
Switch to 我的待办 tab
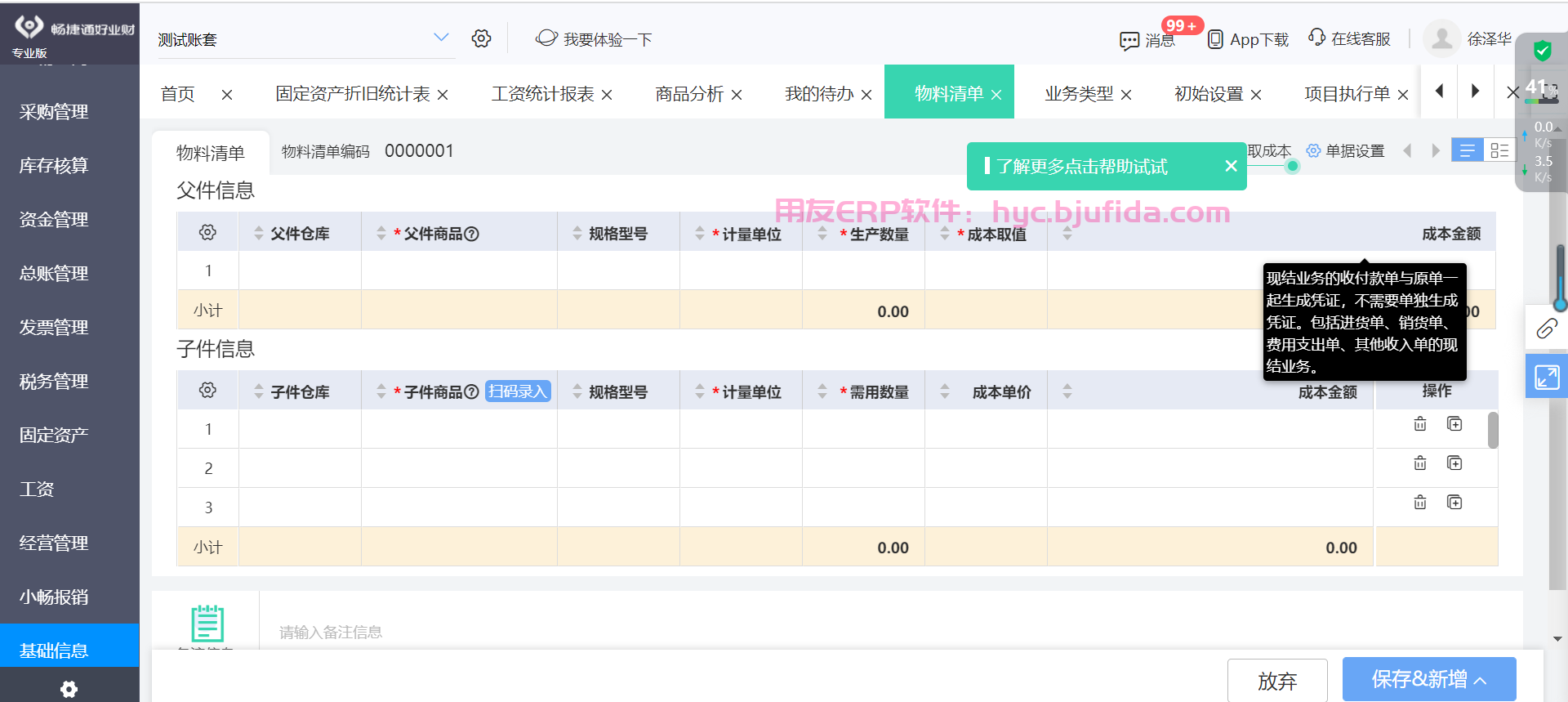[819, 94]
